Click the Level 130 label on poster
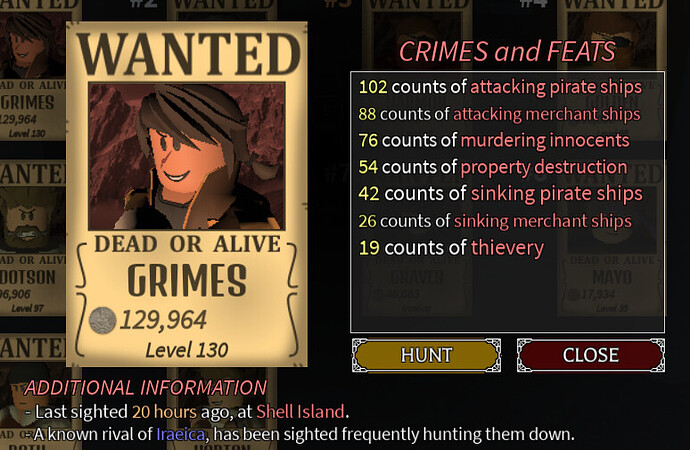 187,350
